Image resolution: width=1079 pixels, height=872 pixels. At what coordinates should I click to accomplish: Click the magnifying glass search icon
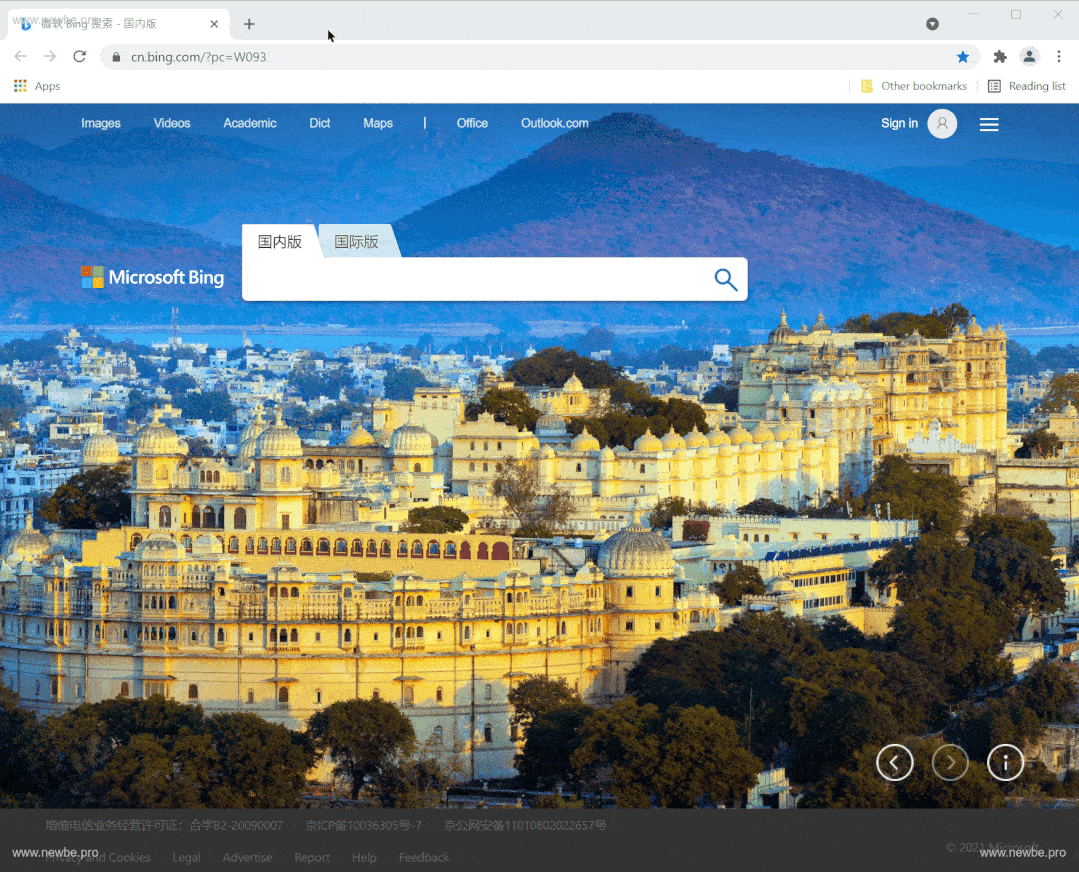pos(726,279)
